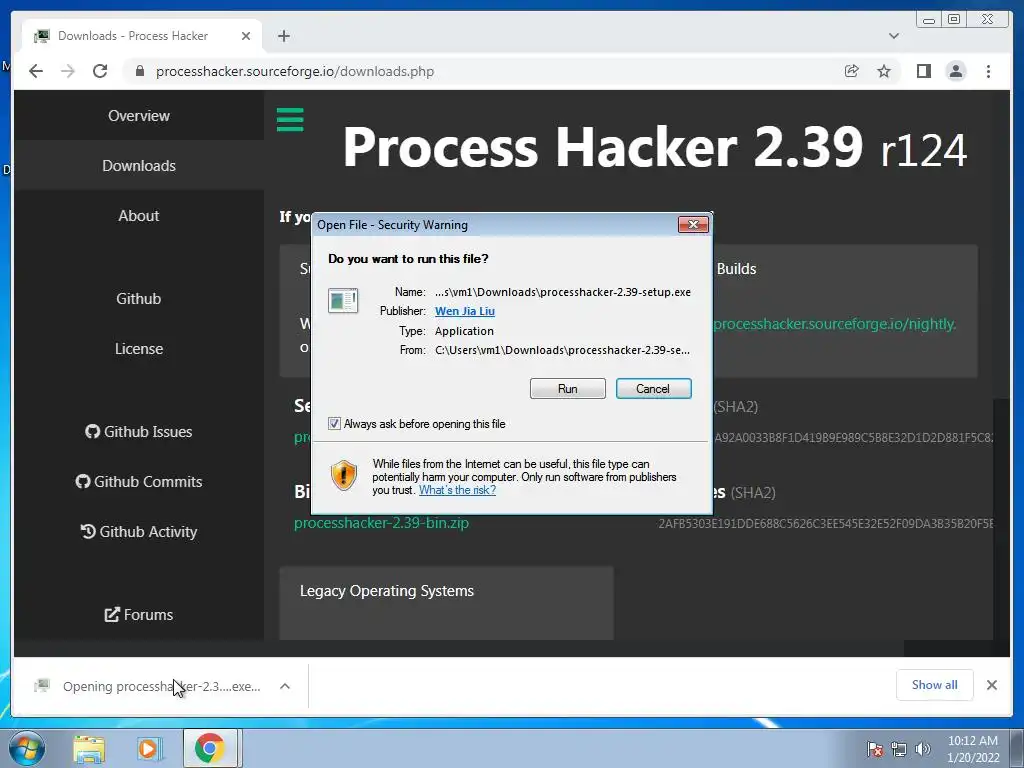Open the Forums sidebar link
1024x768 pixels.
[138, 615]
